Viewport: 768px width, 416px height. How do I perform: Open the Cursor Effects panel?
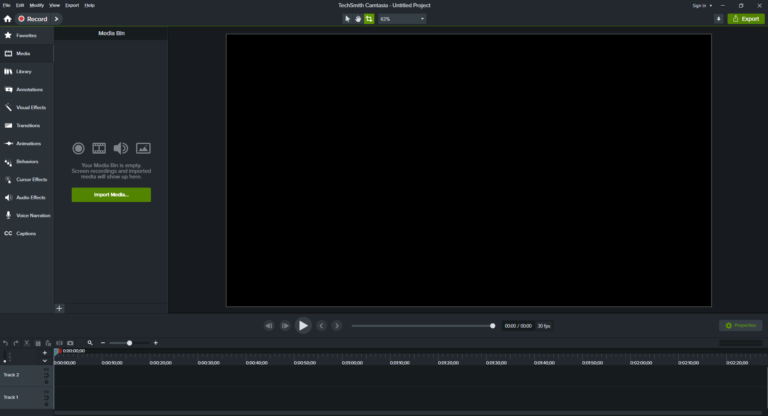click(27, 179)
